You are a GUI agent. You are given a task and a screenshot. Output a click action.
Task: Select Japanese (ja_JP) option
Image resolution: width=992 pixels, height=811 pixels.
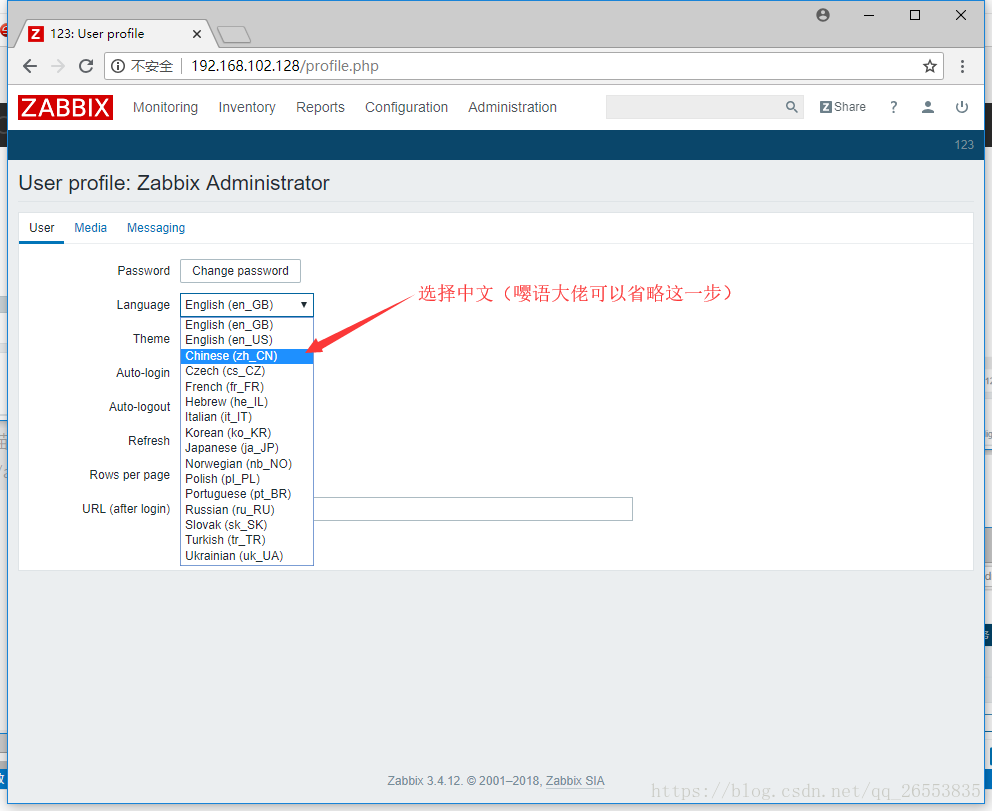click(247, 449)
